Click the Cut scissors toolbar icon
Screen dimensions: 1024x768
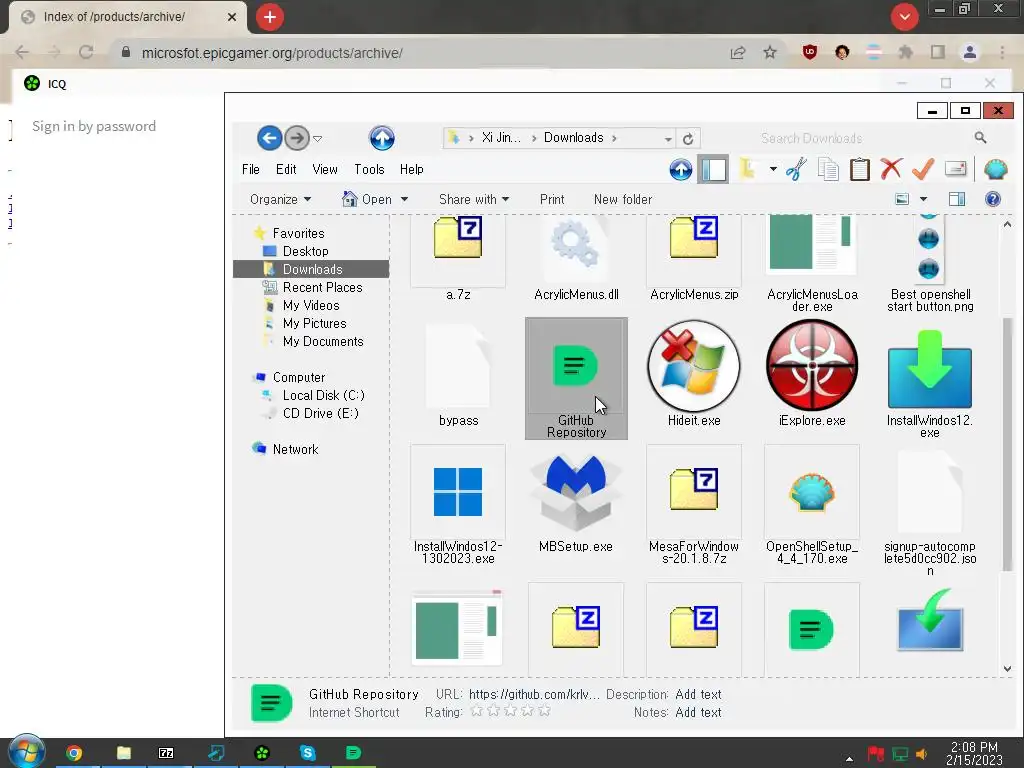(x=796, y=169)
